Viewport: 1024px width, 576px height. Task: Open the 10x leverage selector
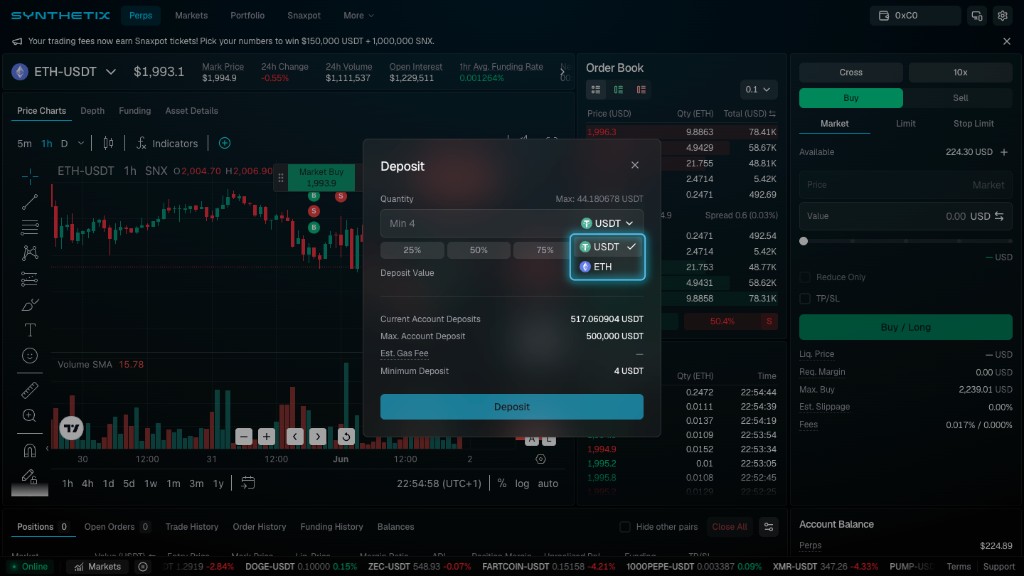coord(960,72)
